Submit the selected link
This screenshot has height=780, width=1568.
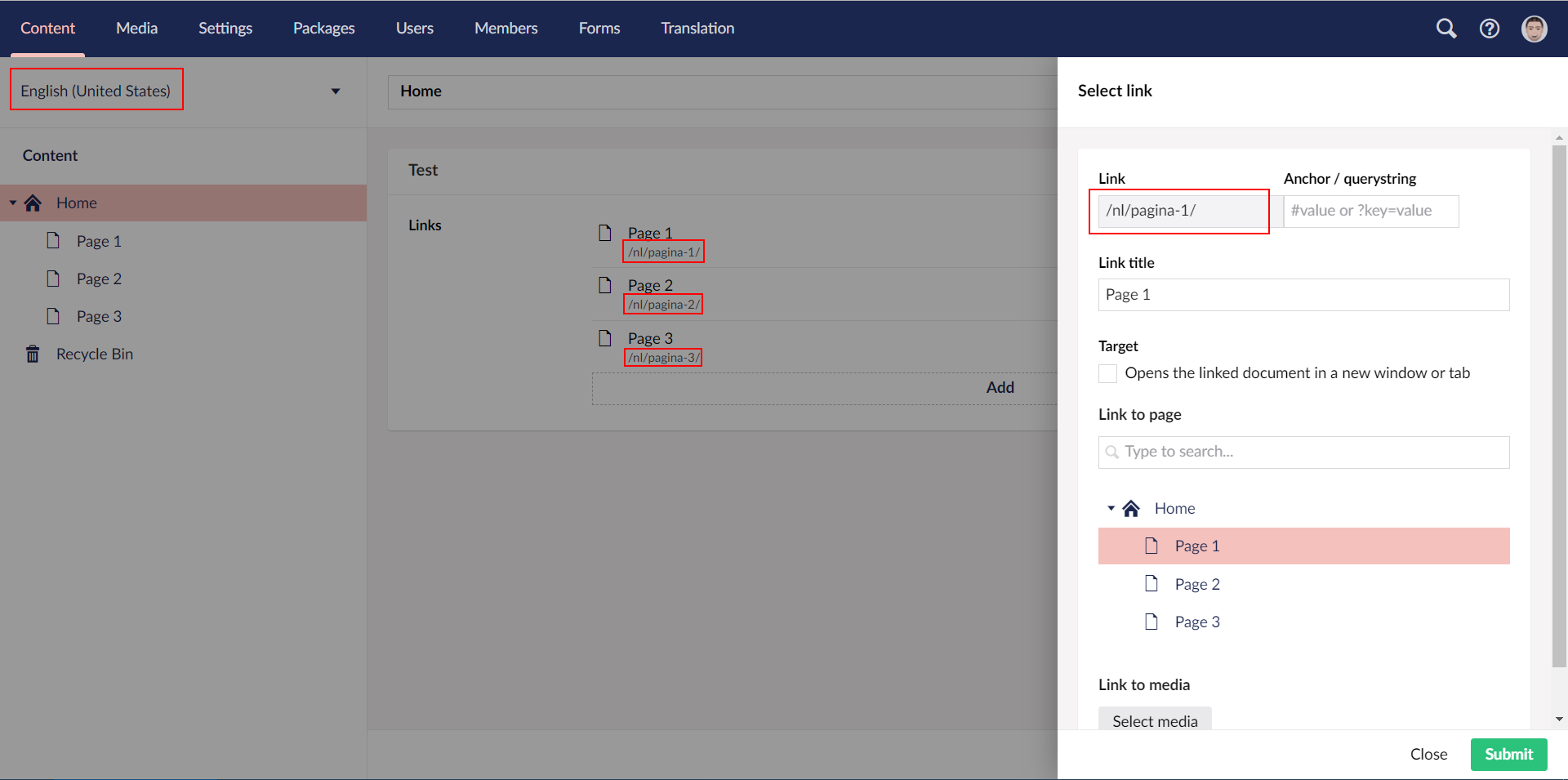coord(1508,754)
